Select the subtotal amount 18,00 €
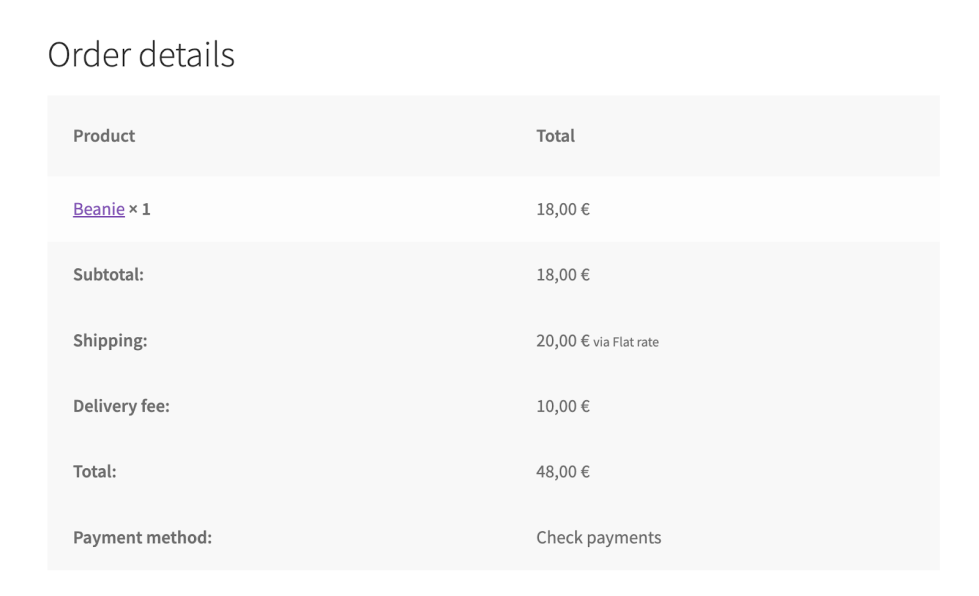 coord(562,275)
